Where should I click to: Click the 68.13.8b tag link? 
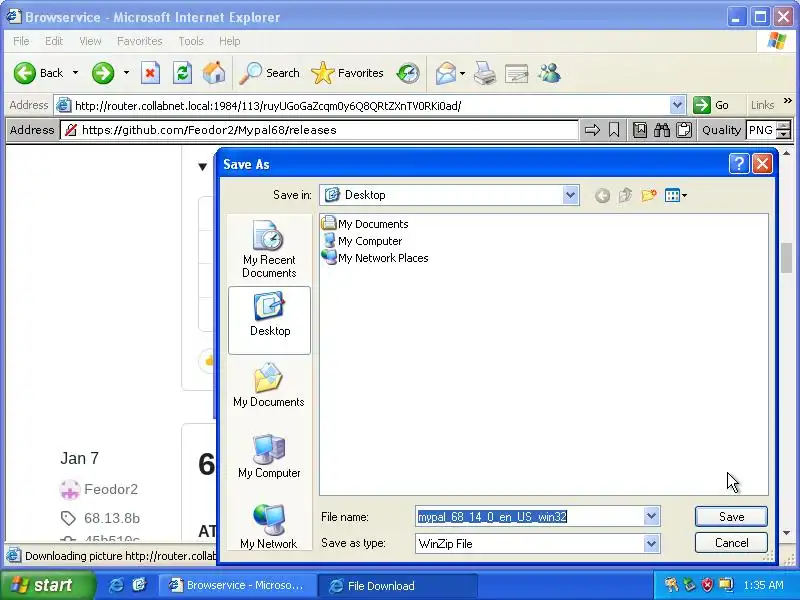coord(112,518)
